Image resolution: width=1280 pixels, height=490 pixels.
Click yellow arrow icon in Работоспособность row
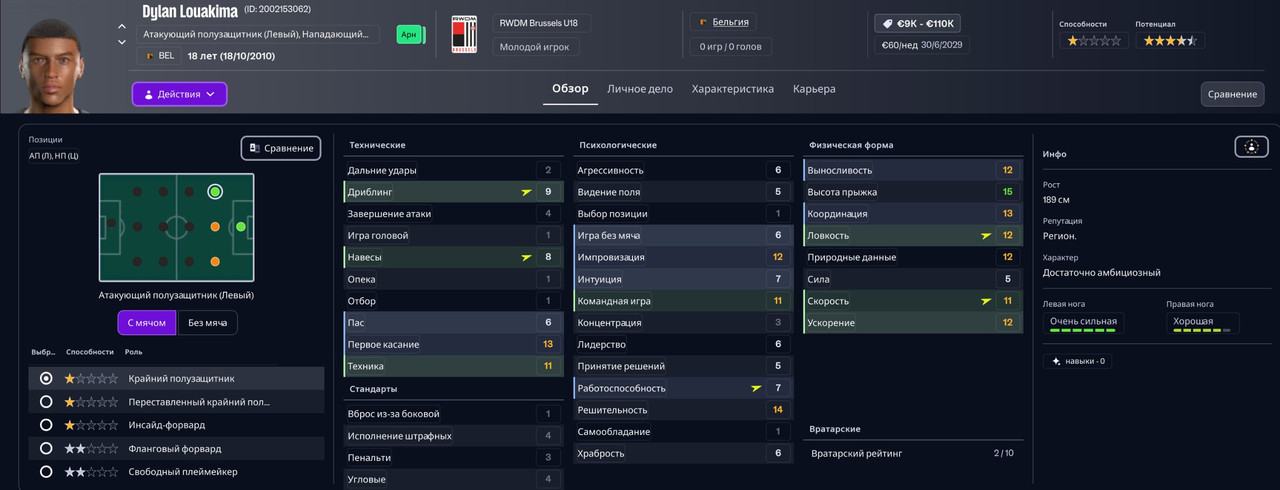click(x=756, y=388)
